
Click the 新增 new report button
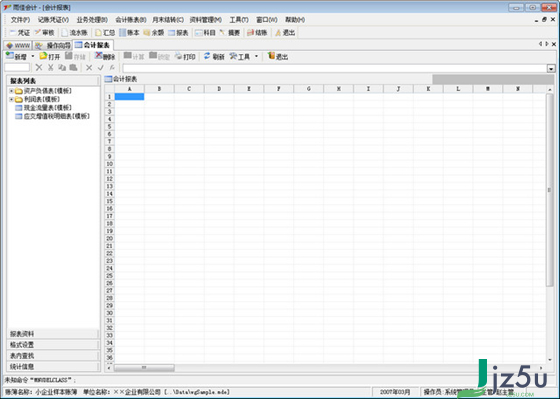pos(16,56)
